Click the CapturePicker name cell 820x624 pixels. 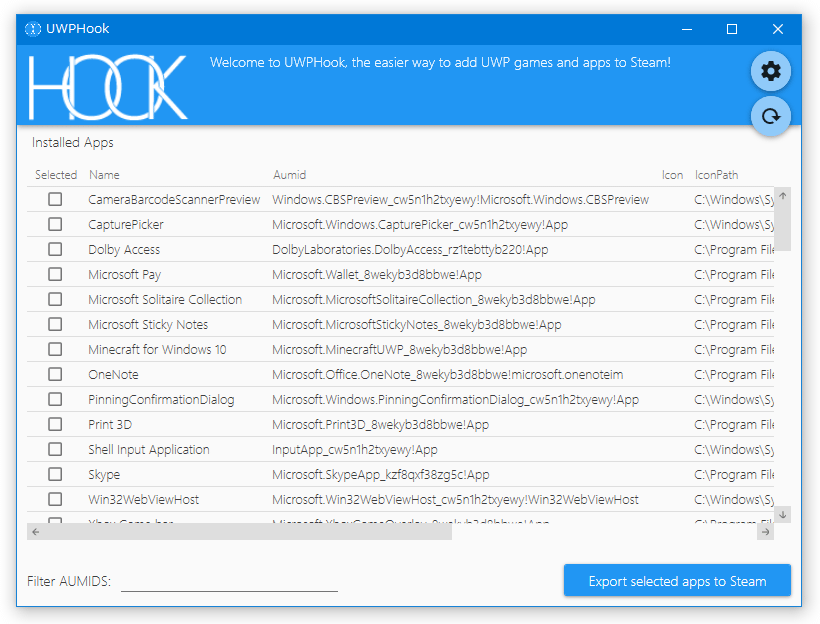(126, 224)
